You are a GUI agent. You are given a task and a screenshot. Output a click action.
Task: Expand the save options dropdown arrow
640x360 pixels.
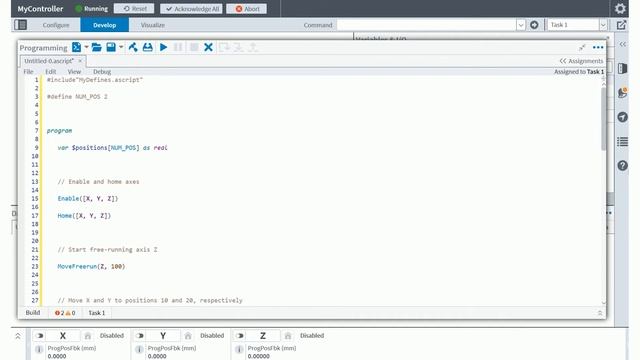coord(121,47)
